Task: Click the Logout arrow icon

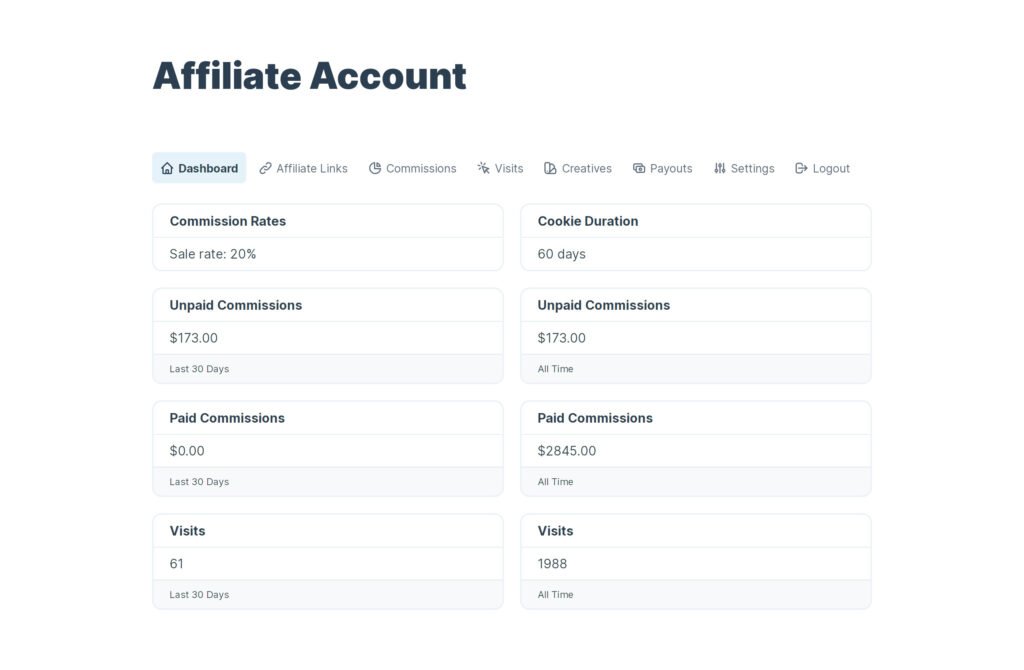Action: pos(801,168)
